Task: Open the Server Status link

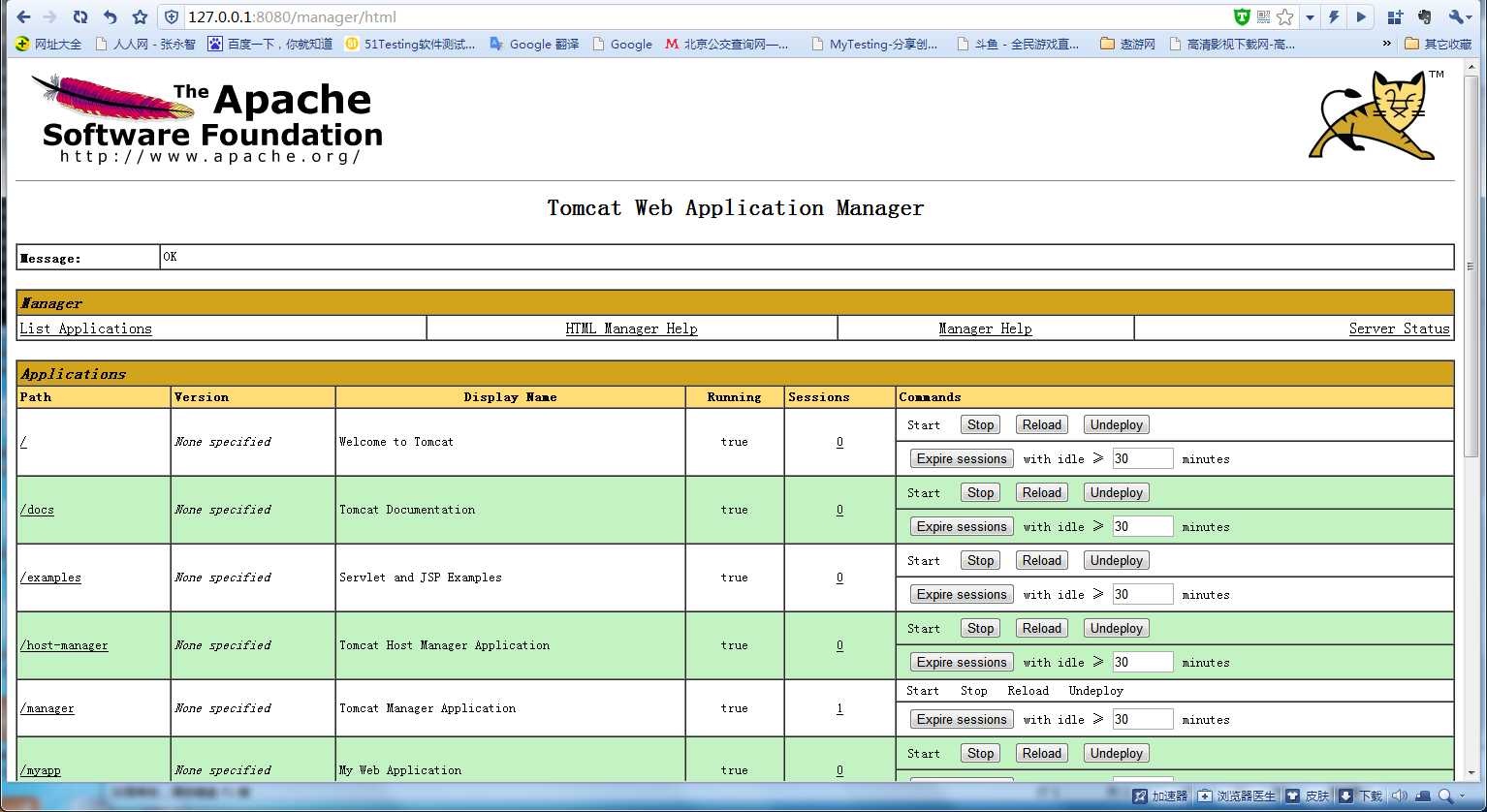Action: 1399,328
